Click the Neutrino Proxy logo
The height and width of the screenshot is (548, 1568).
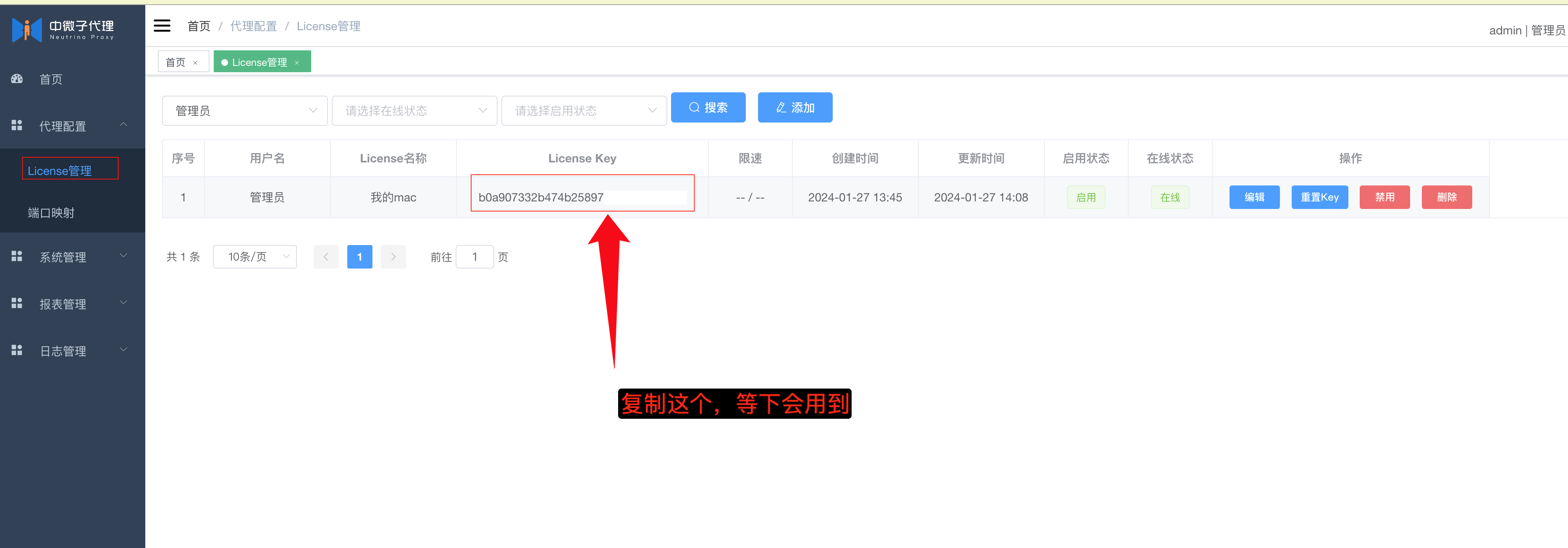(63, 29)
